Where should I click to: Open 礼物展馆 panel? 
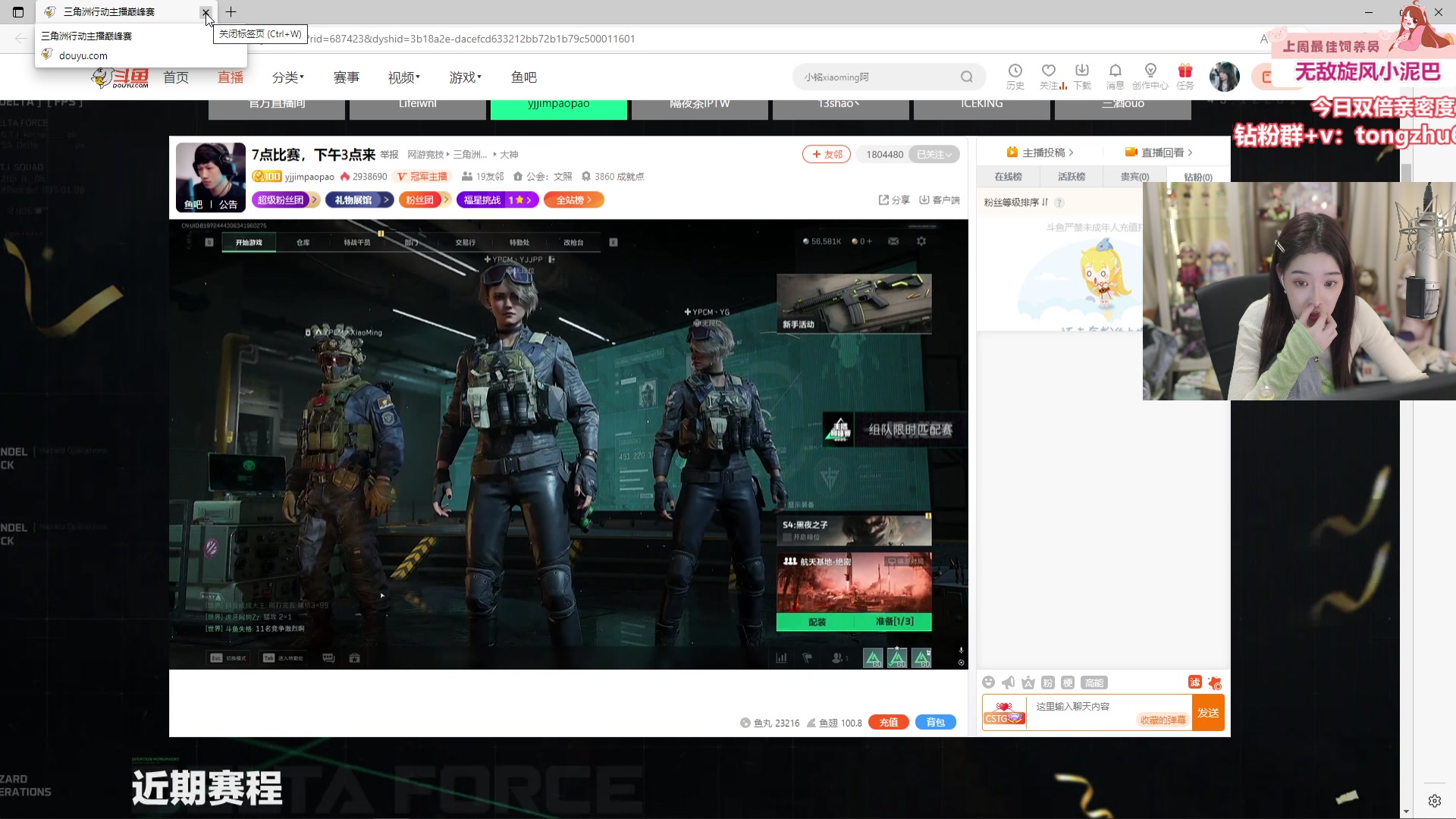click(359, 200)
